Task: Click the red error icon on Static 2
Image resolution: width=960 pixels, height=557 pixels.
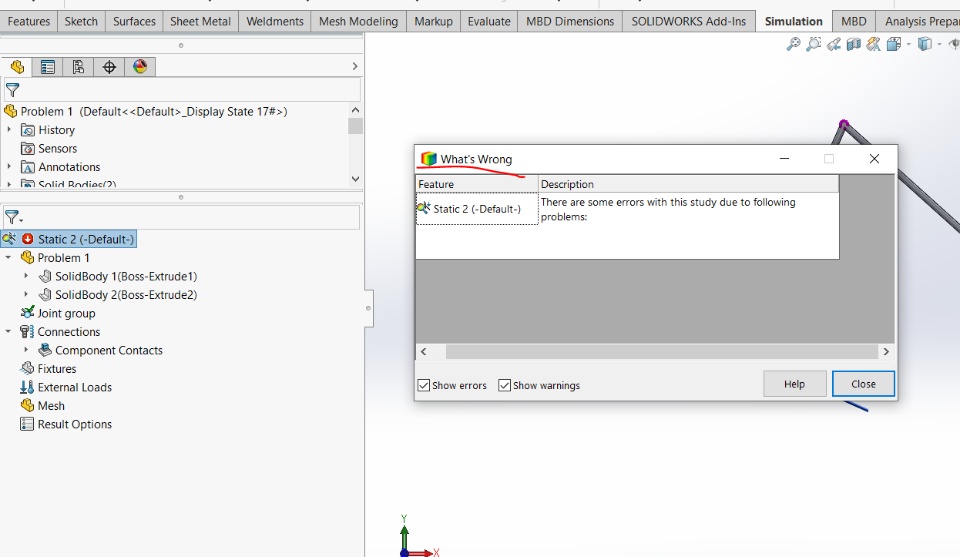Action: point(28,239)
